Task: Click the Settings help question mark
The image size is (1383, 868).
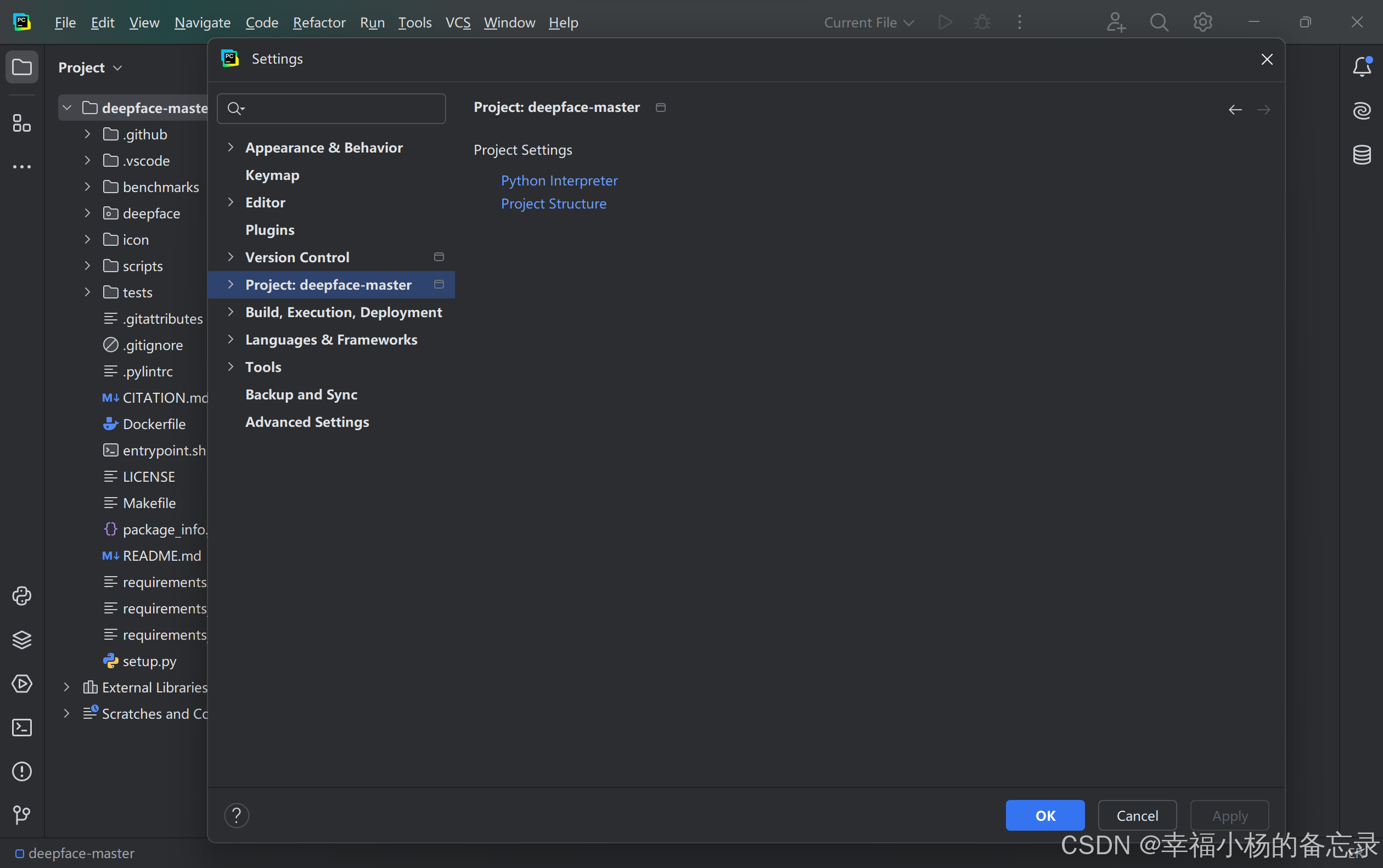Action: tap(237, 815)
